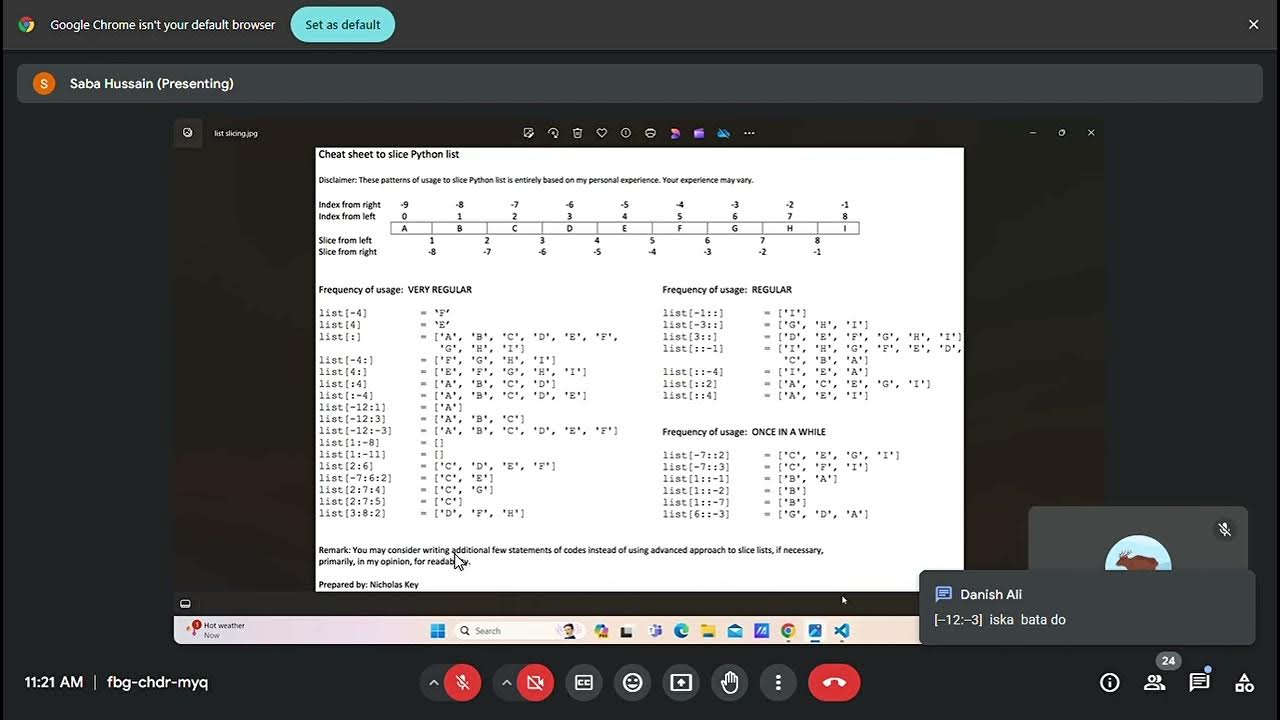This screenshot has width=1280, height=720.
Task: Click the Prepared by: Nicholas Key text
Action: pyautogui.click(x=368, y=584)
